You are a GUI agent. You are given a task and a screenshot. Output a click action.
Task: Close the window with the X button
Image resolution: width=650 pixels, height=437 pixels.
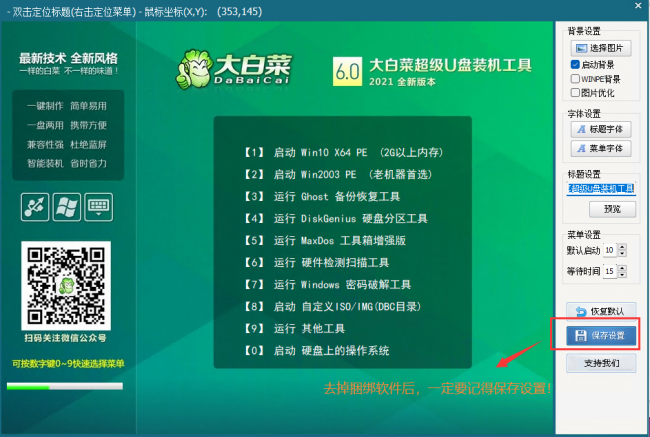click(638, 6)
